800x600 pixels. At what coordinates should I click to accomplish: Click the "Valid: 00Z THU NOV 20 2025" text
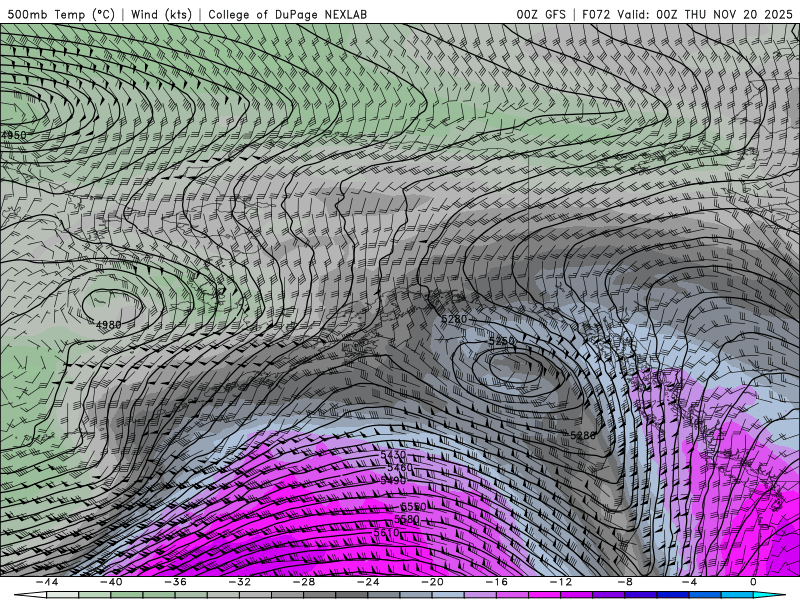click(705, 14)
